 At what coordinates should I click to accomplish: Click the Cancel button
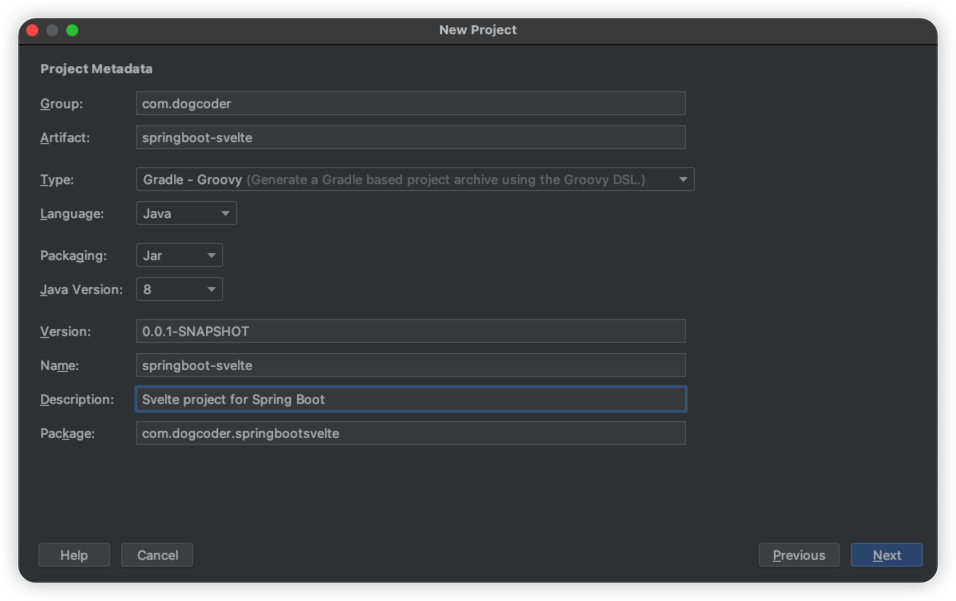point(157,555)
